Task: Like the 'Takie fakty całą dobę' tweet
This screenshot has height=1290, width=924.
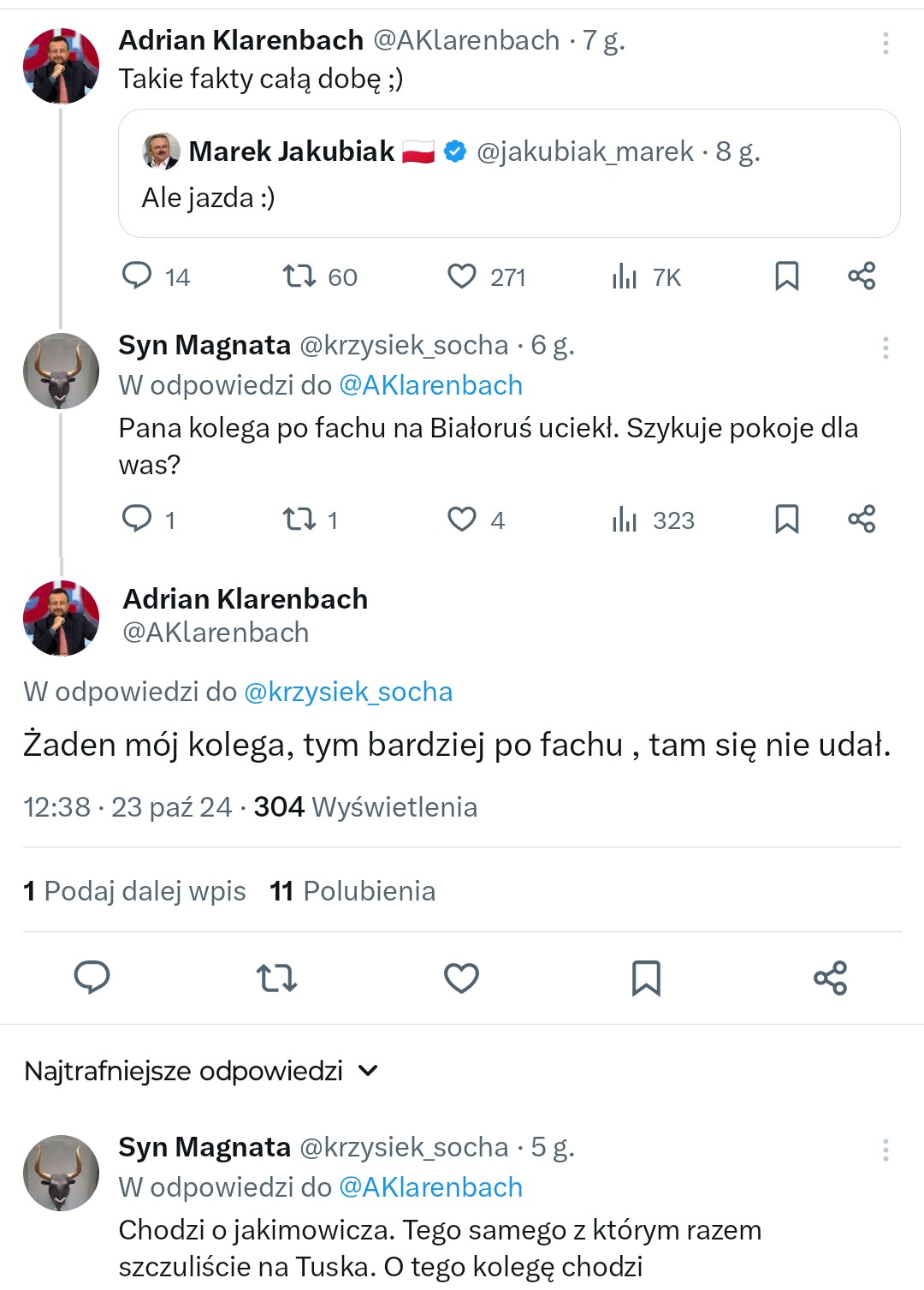Action: pos(462,276)
